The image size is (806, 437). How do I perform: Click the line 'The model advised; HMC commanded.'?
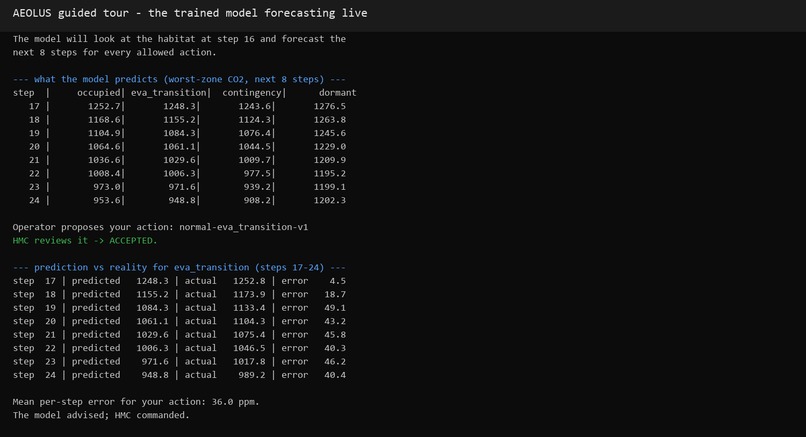pos(101,415)
